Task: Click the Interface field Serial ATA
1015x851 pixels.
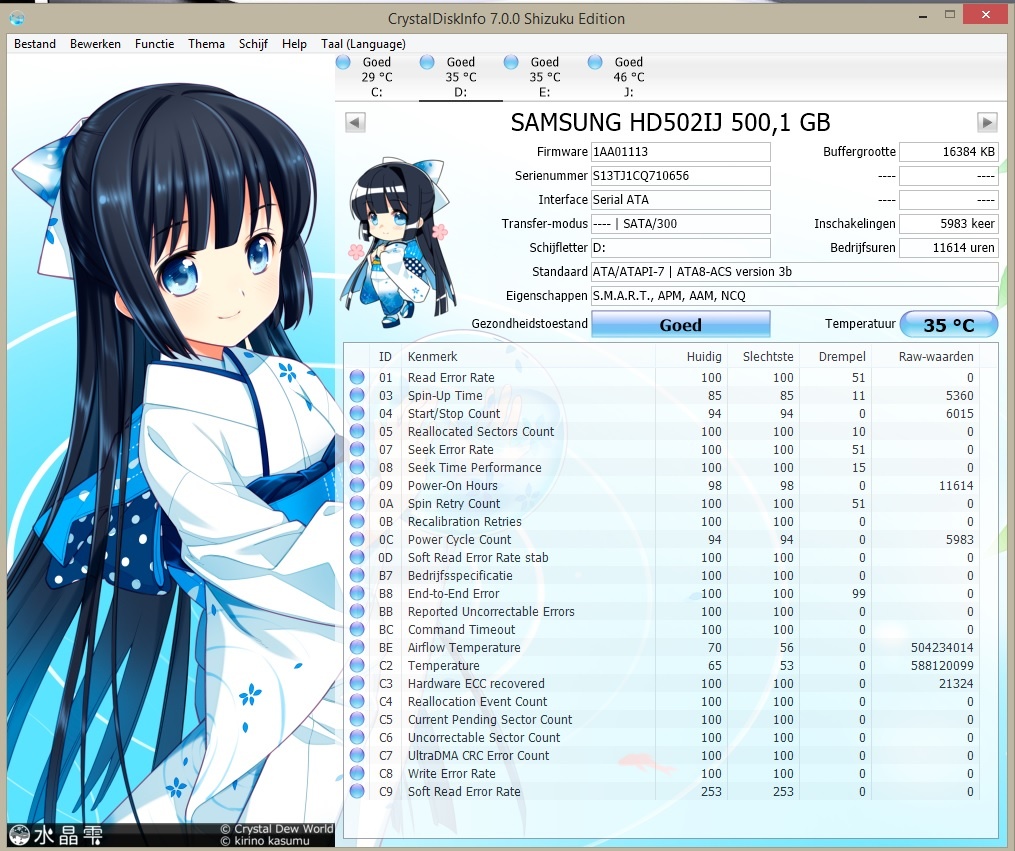Action: [680, 200]
